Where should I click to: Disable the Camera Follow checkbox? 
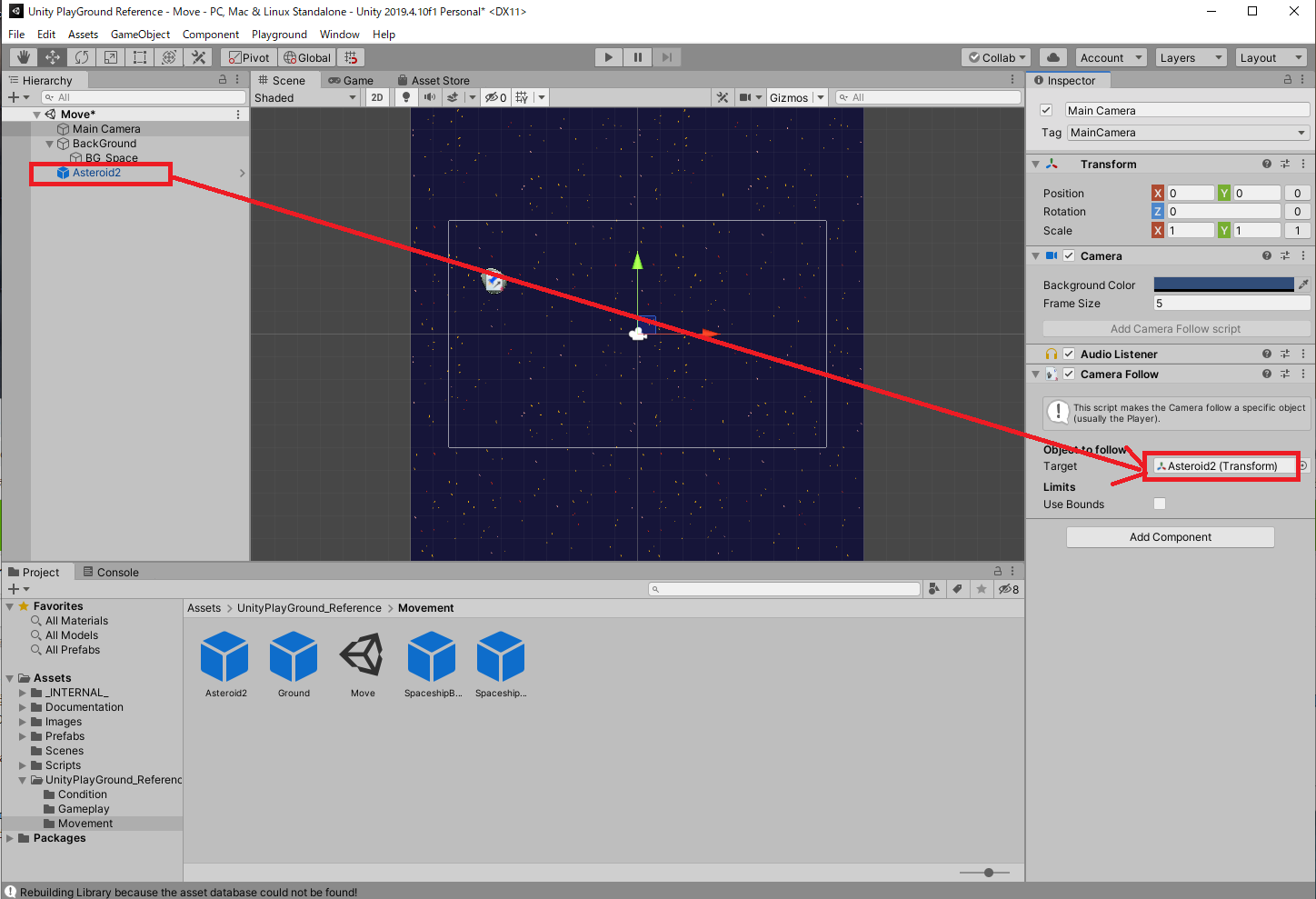coord(1069,375)
